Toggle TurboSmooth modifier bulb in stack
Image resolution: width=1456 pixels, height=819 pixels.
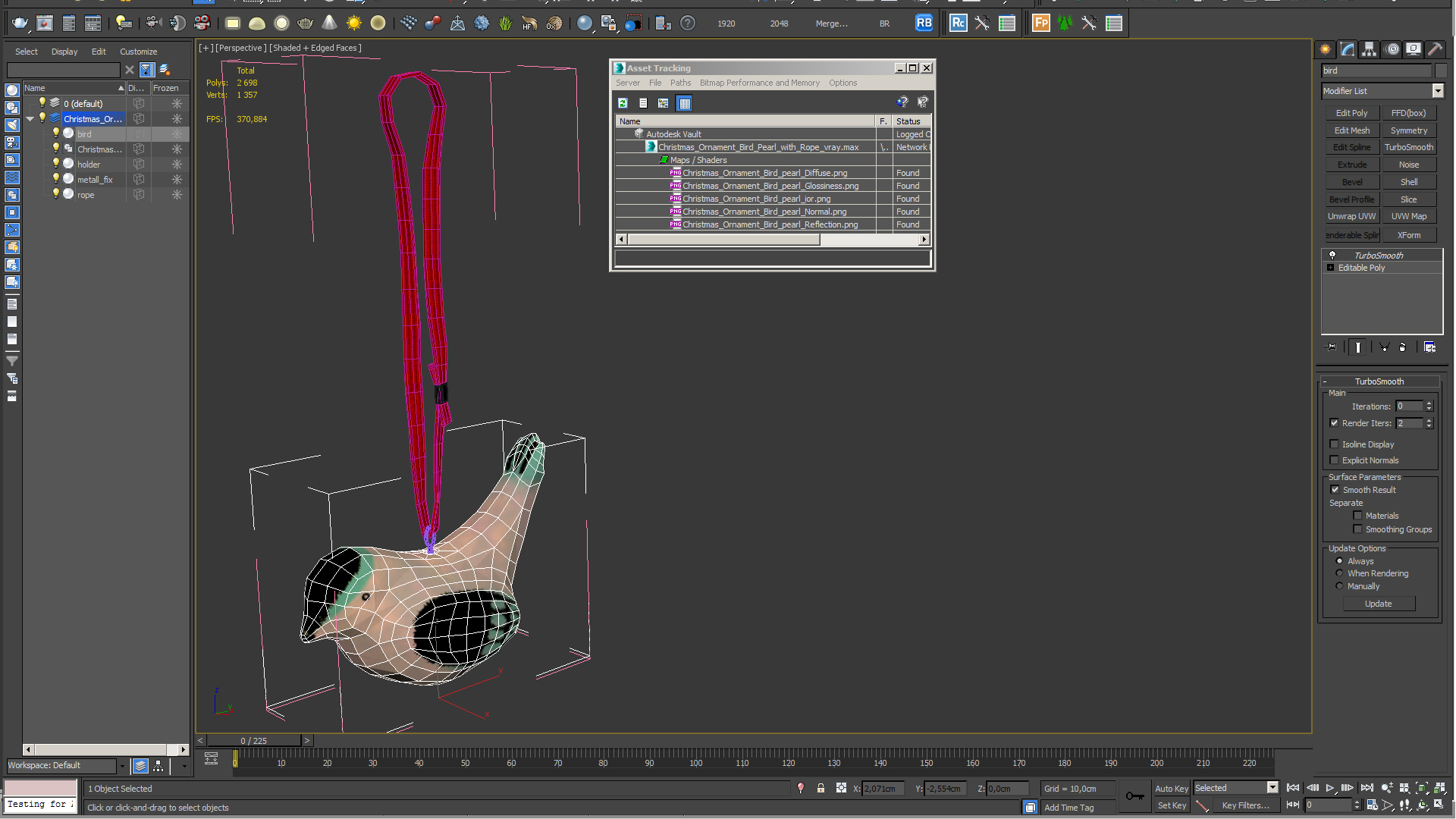[x=1332, y=256]
